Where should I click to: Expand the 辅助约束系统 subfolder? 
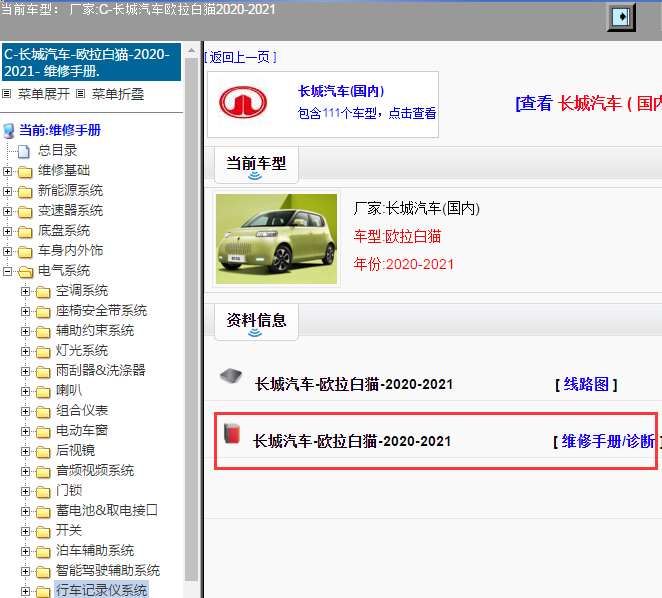point(25,332)
